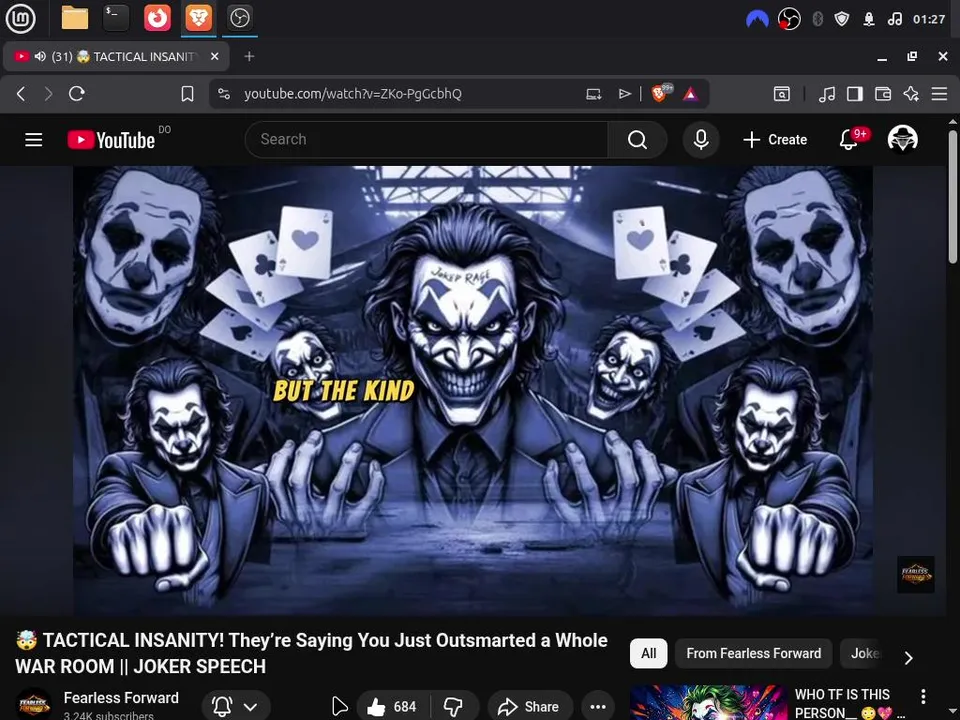Screen dimensions: 960x720
Task: Open the YouTube account avatar menu
Action: click(x=902, y=140)
